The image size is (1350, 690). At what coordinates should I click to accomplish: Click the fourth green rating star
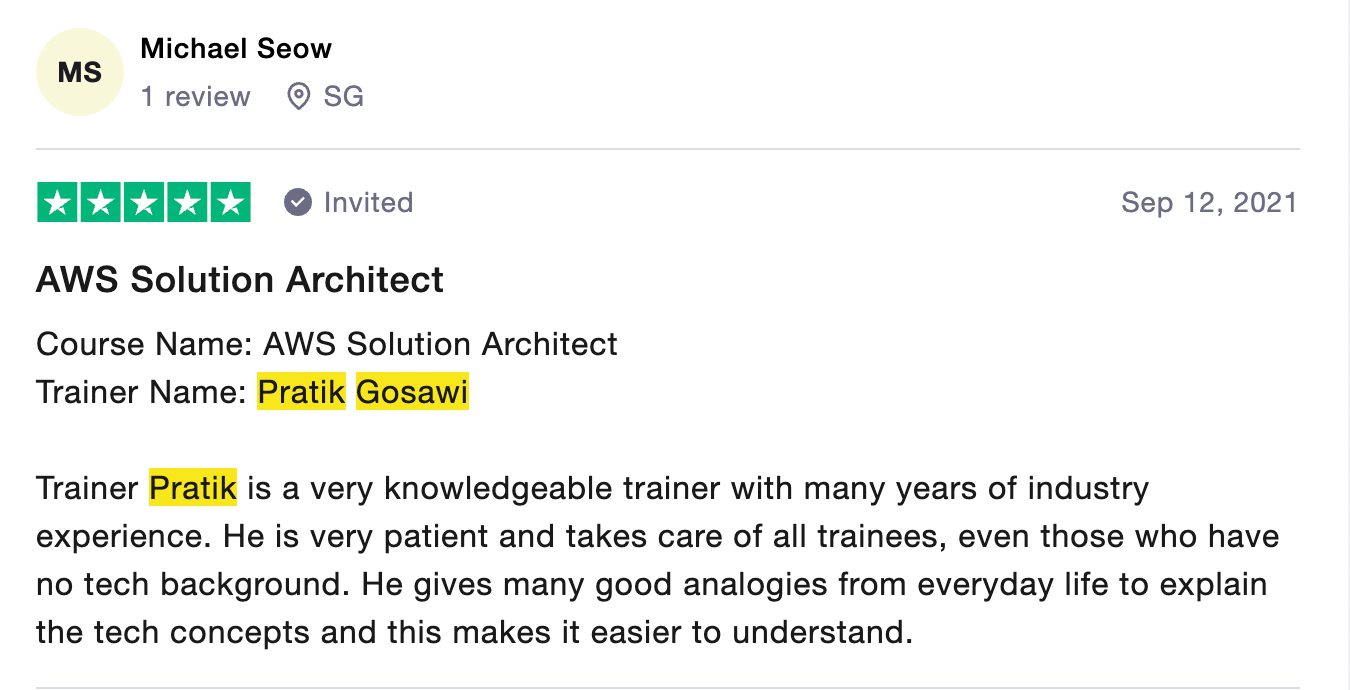point(187,203)
